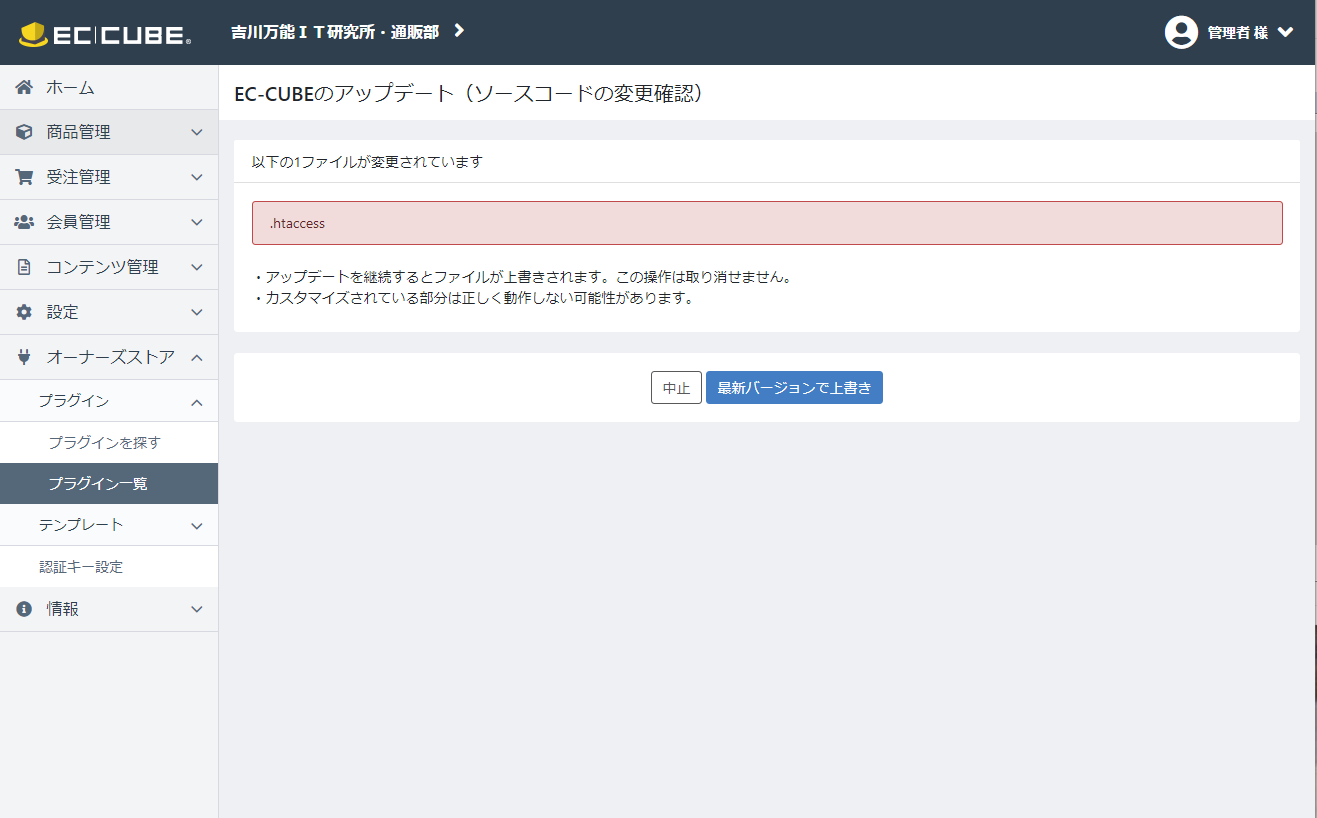The width and height of the screenshot is (1317, 818).
Task: Collapse the プラグイン submenu chevron
Action: coord(197,401)
